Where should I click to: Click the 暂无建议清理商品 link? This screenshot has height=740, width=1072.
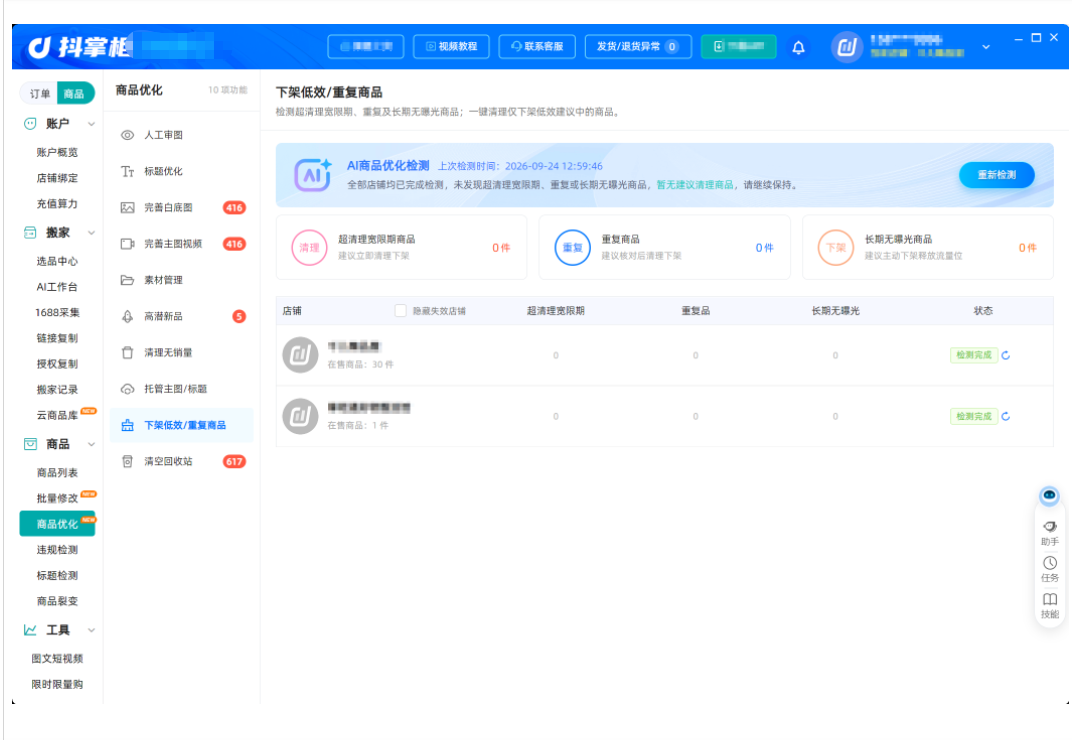click(695, 185)
